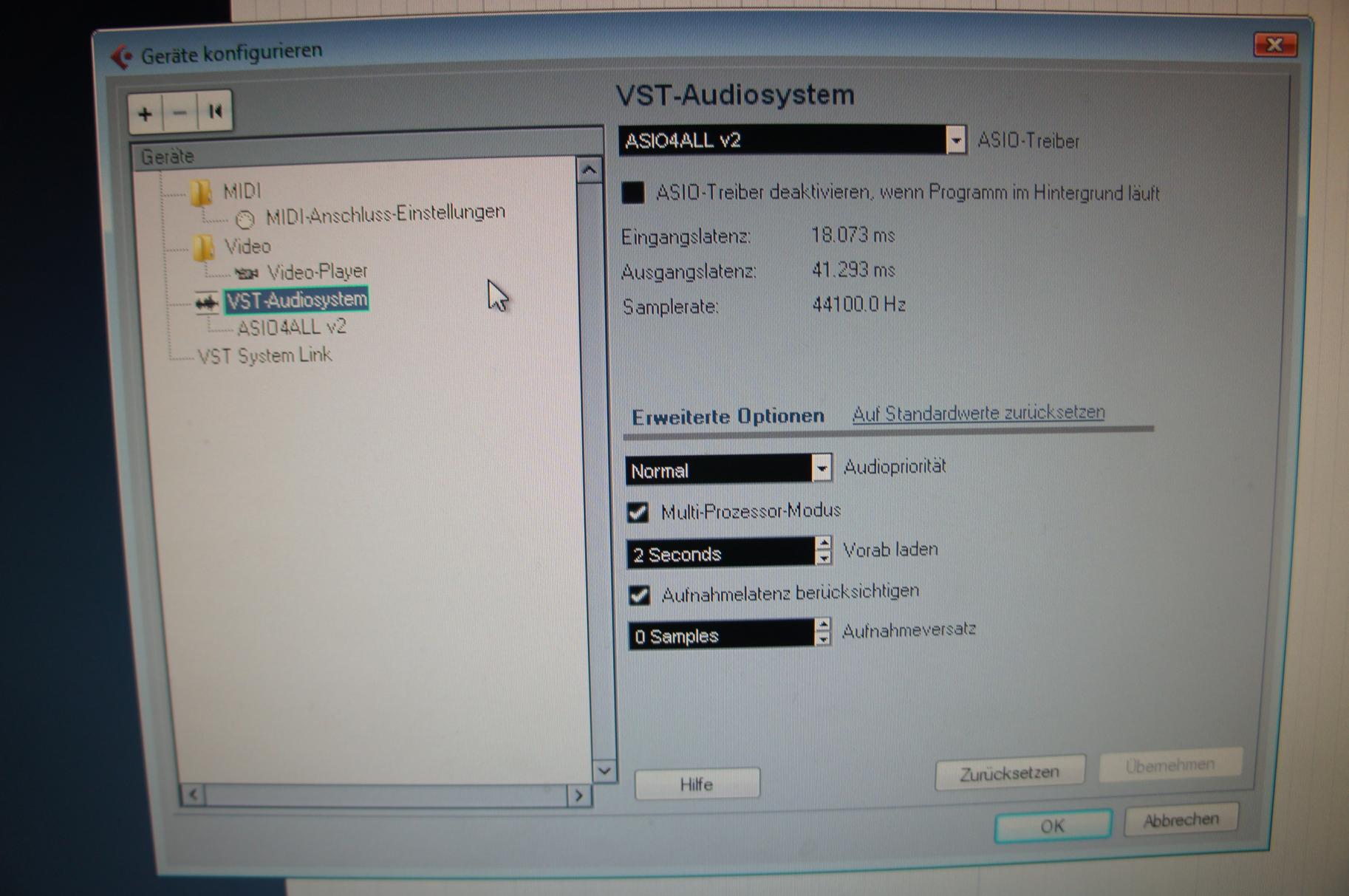Increase the Vorab laden value
Screen dimensions: 1349x896
[822, 544]
